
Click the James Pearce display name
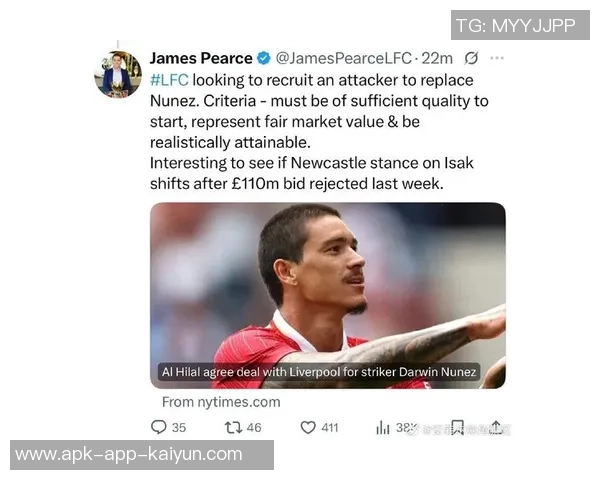point(201,58)
